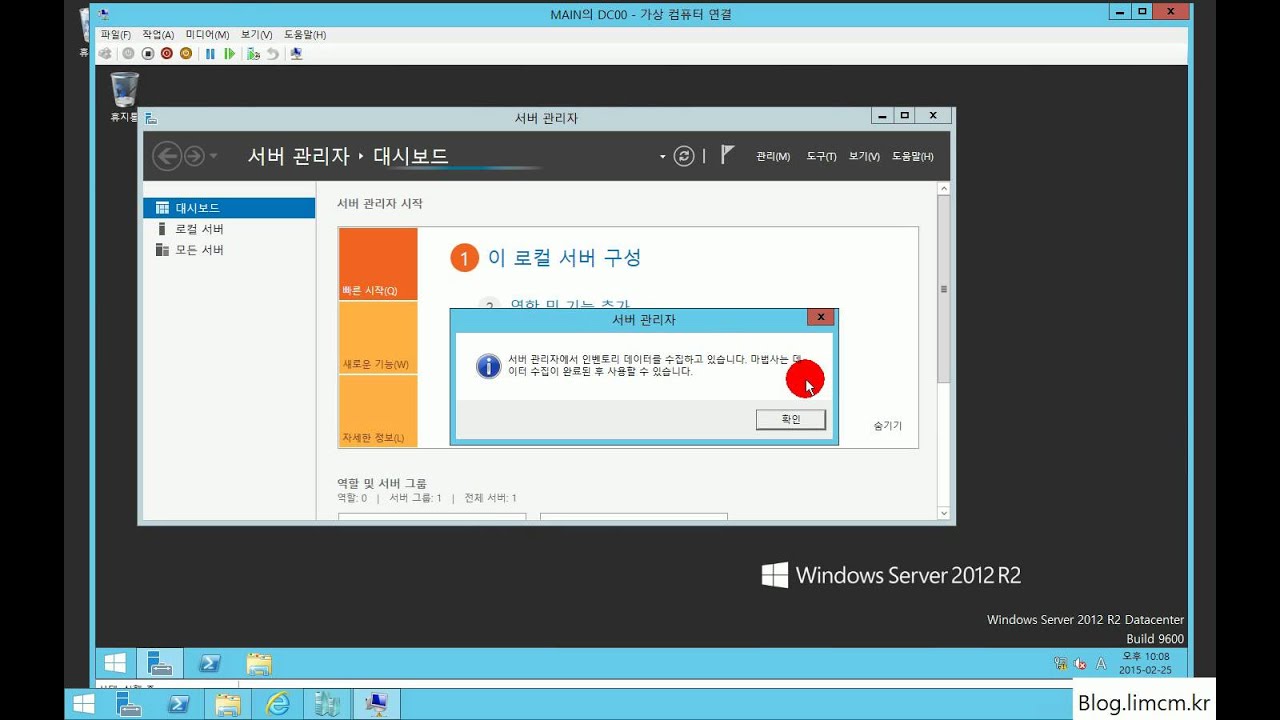Click the Enhanced Session monitor icon
The height and width of the screenshot is (720, 1280).
(x=296, y=54)
